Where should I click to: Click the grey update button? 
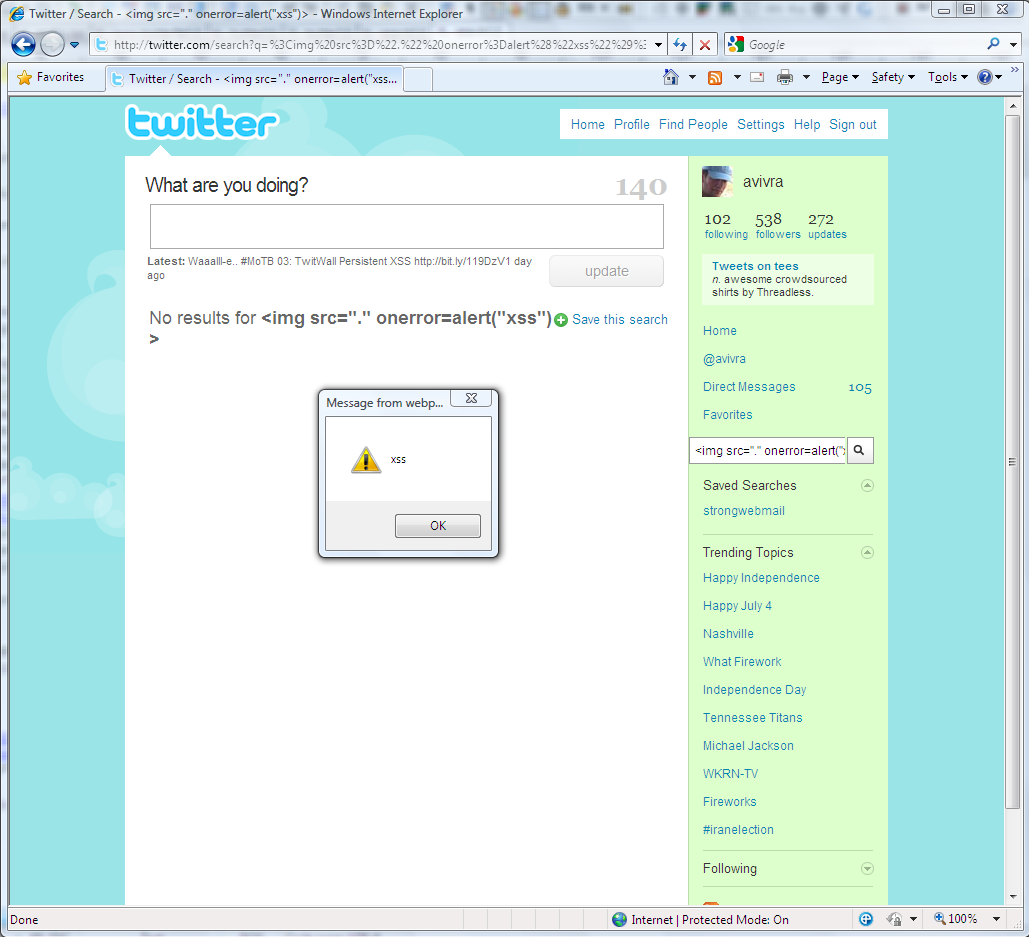click(606, 271)
